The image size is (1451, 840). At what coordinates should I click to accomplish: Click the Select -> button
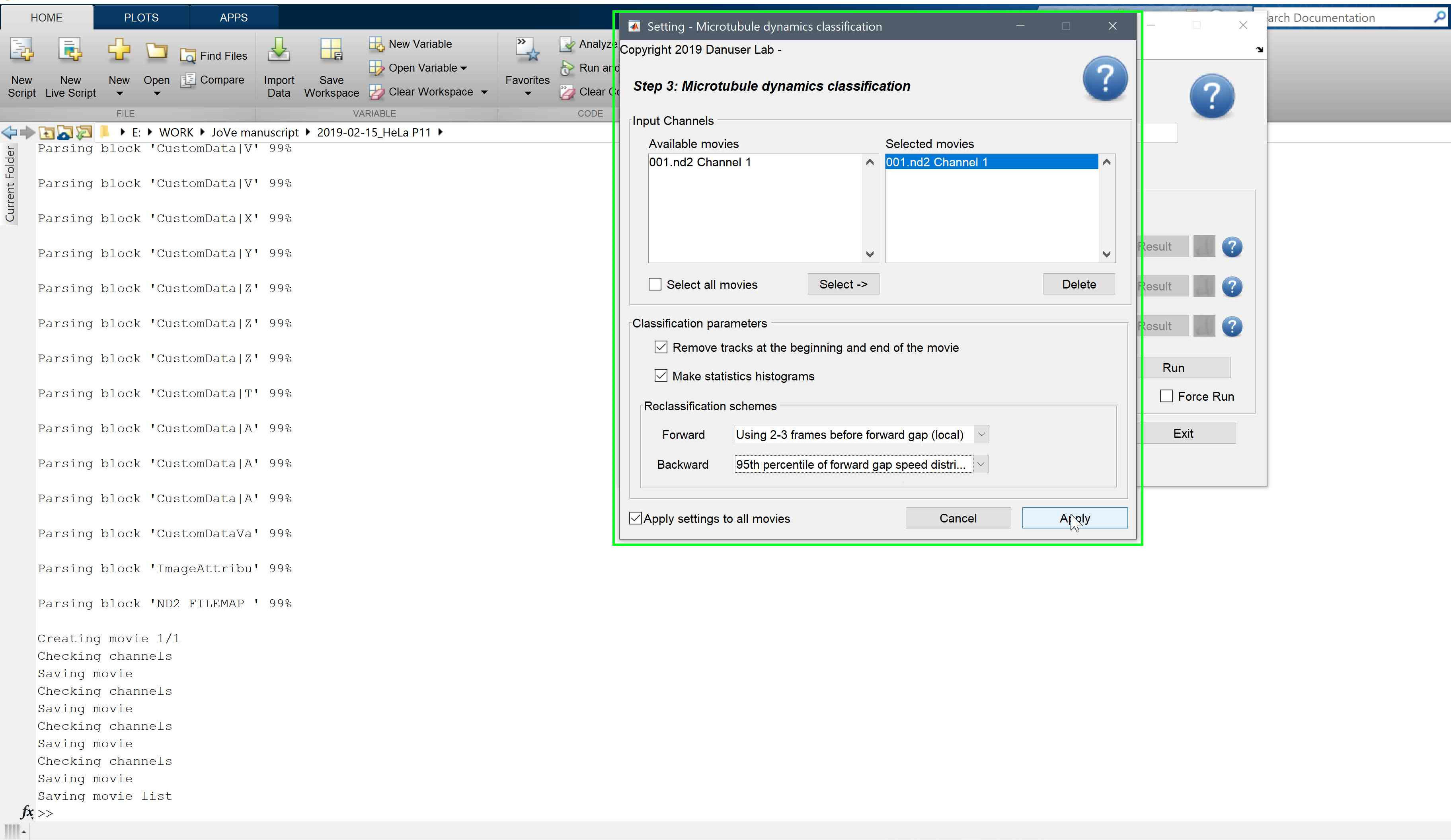click(x=843, y=285)
